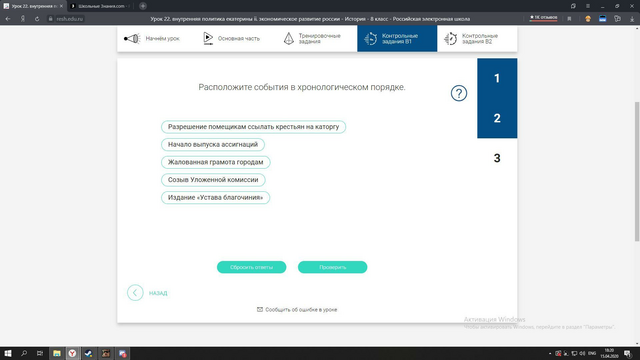Open the Windows Start menu
The height and width of the screenshot is (360, 640).
point(8,353)
